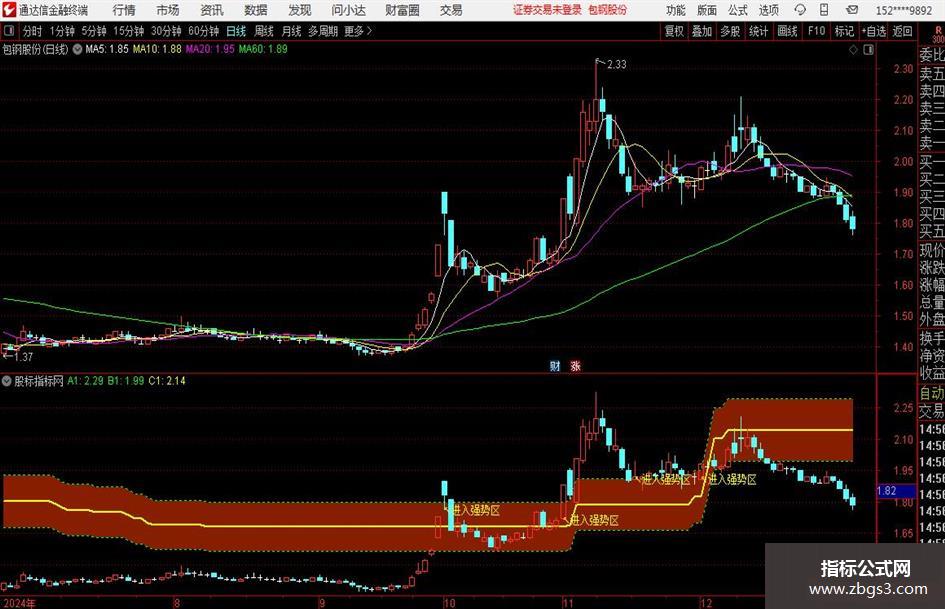Click the 1.37 low price label

(x=22, y=357)
